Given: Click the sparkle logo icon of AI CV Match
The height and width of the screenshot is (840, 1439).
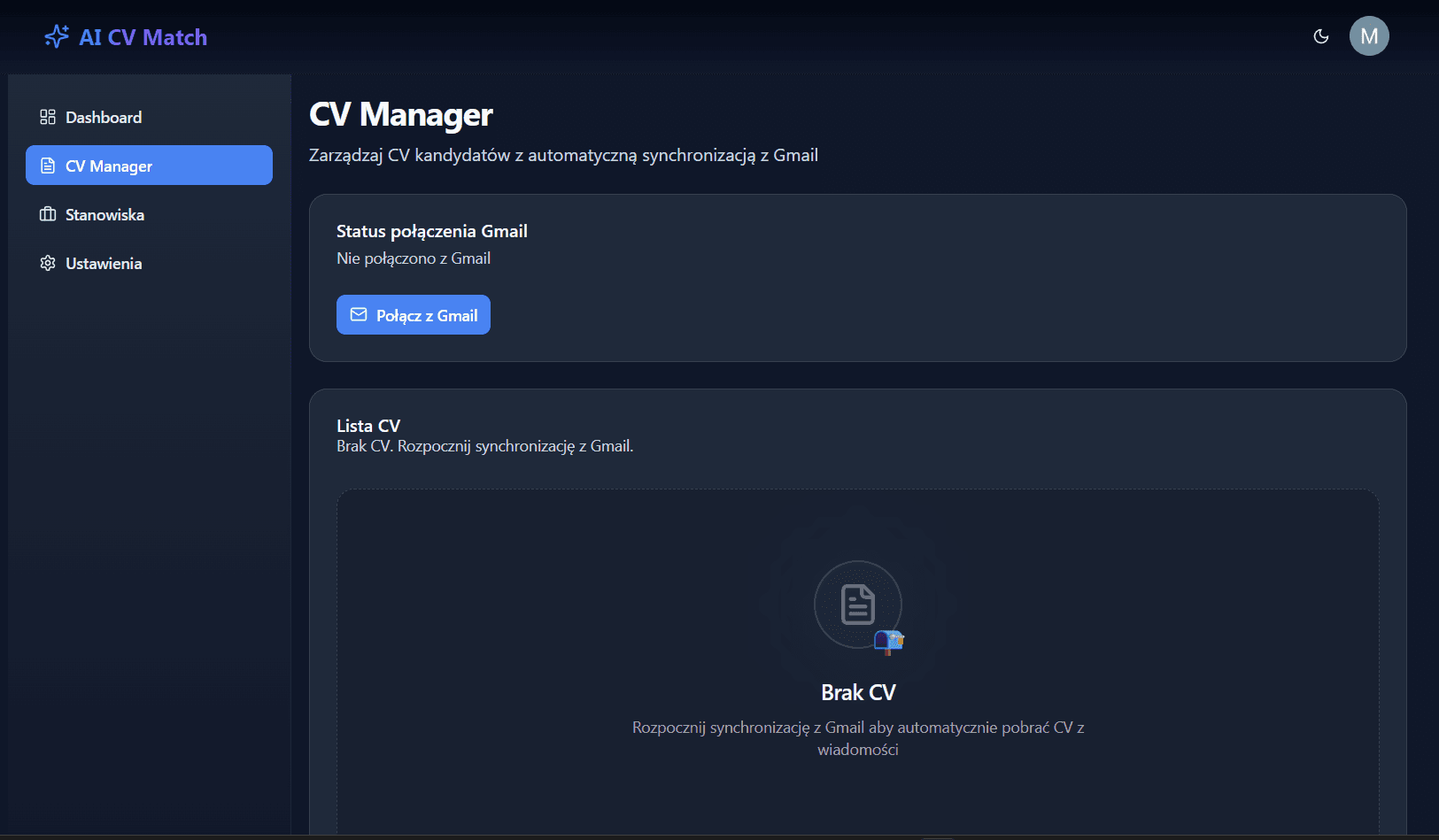Looking at the screenshot, I should click(55, 36).
